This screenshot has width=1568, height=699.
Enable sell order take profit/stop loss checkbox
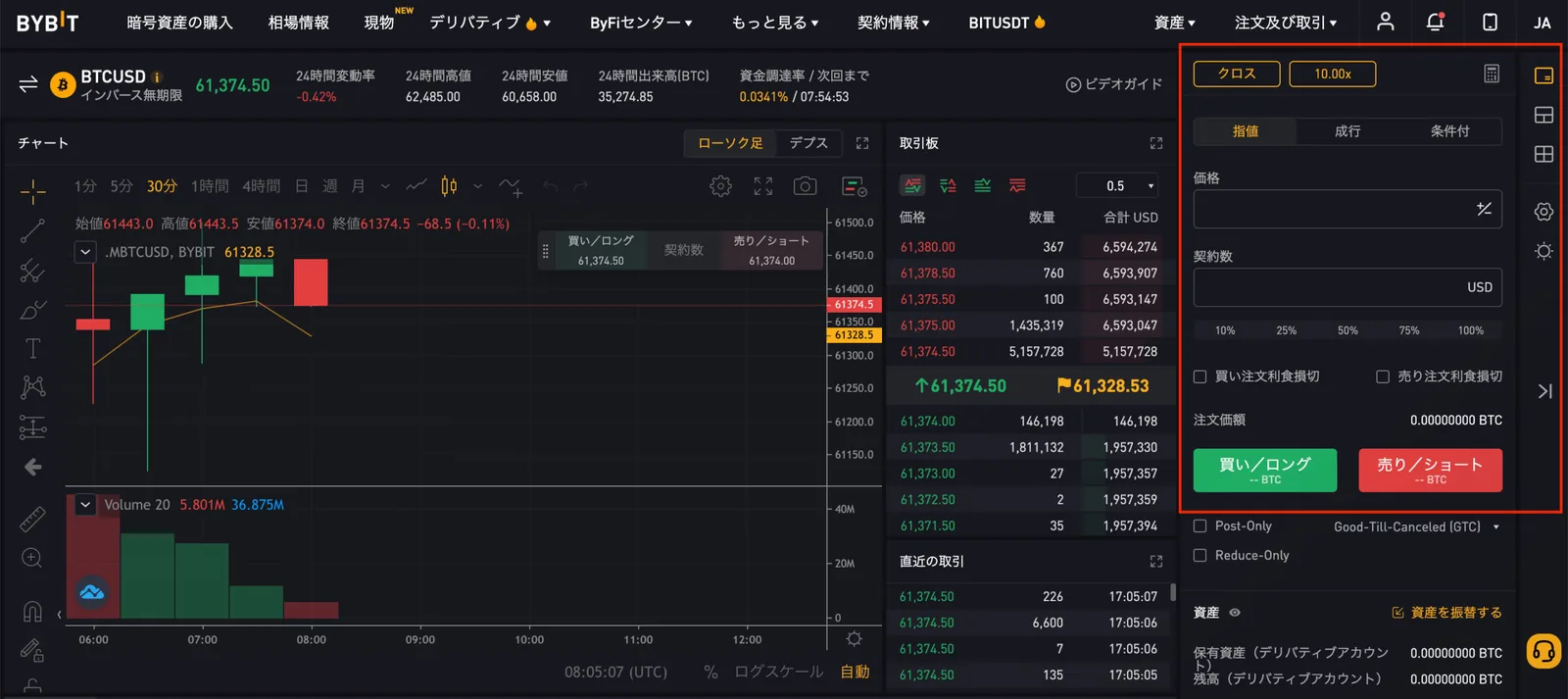[1383, 376]
